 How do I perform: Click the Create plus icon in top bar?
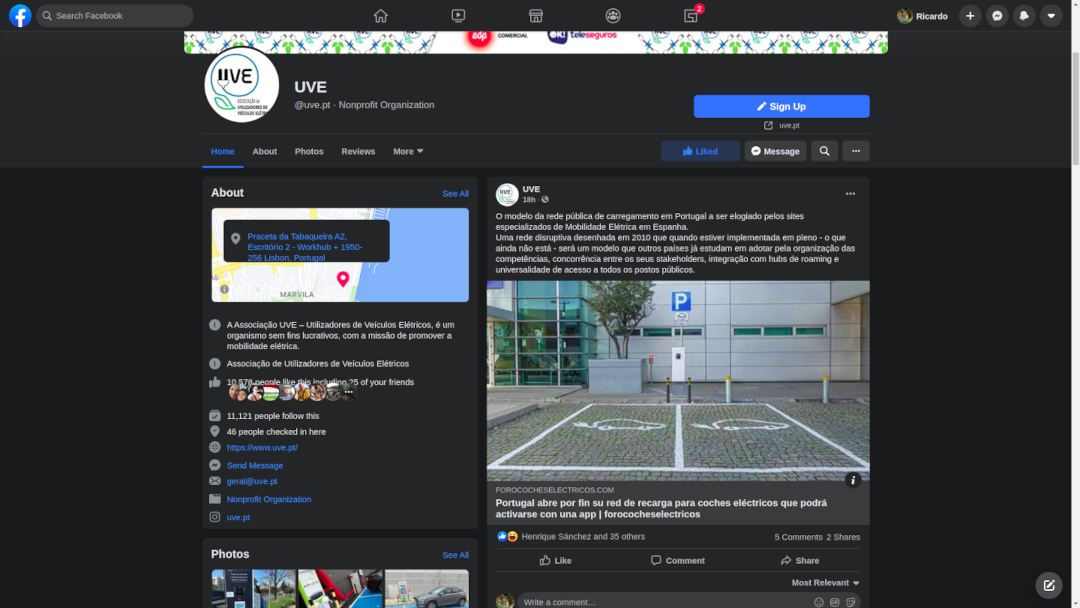coord(970,16)
